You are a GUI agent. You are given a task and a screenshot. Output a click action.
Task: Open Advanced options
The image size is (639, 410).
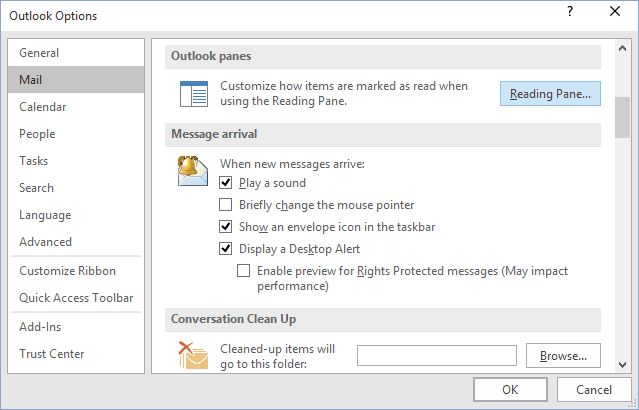point(76,242)
